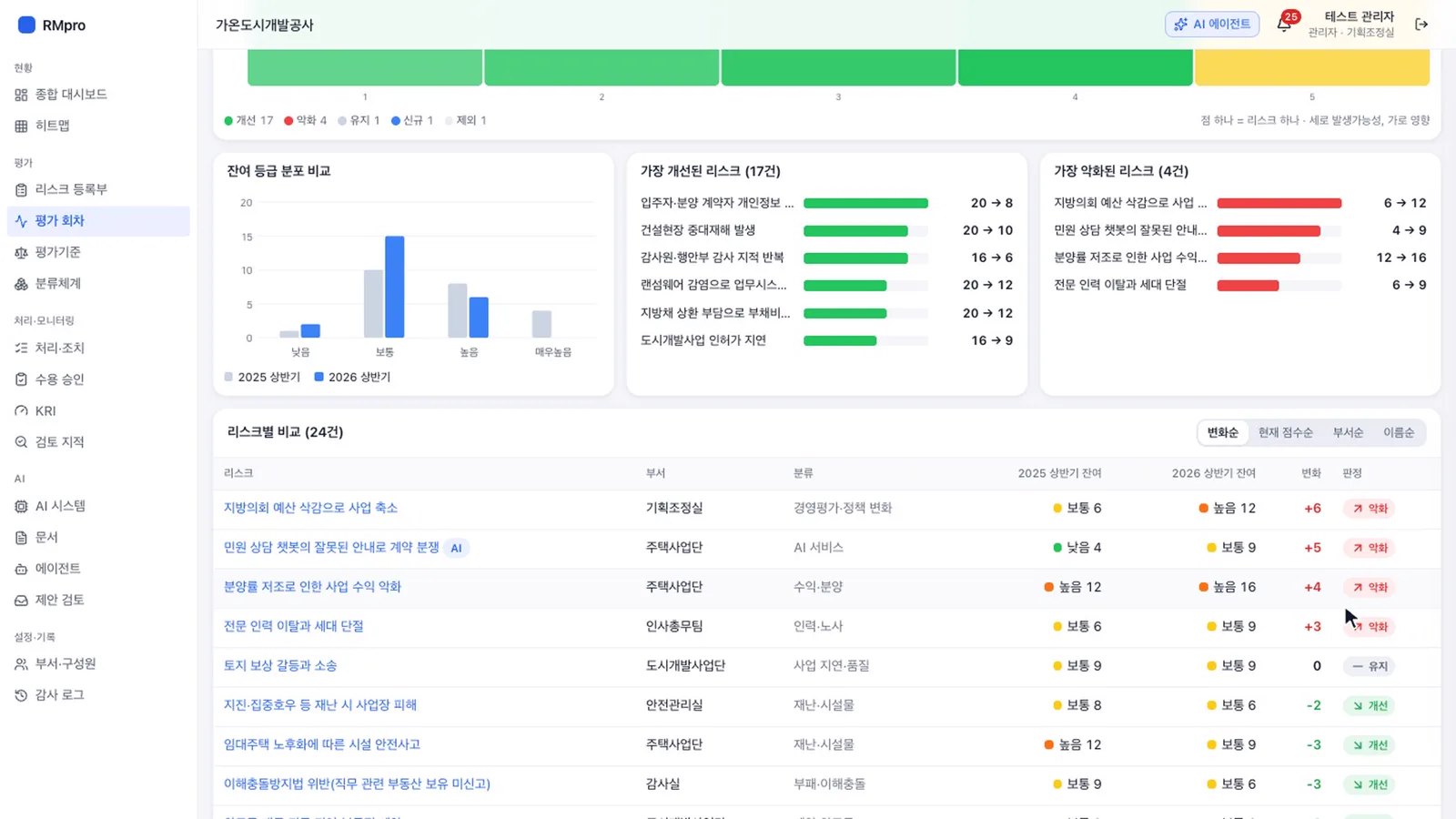
Task: Sort comparison by 현재 점수순
Action: pos(1285,433)
